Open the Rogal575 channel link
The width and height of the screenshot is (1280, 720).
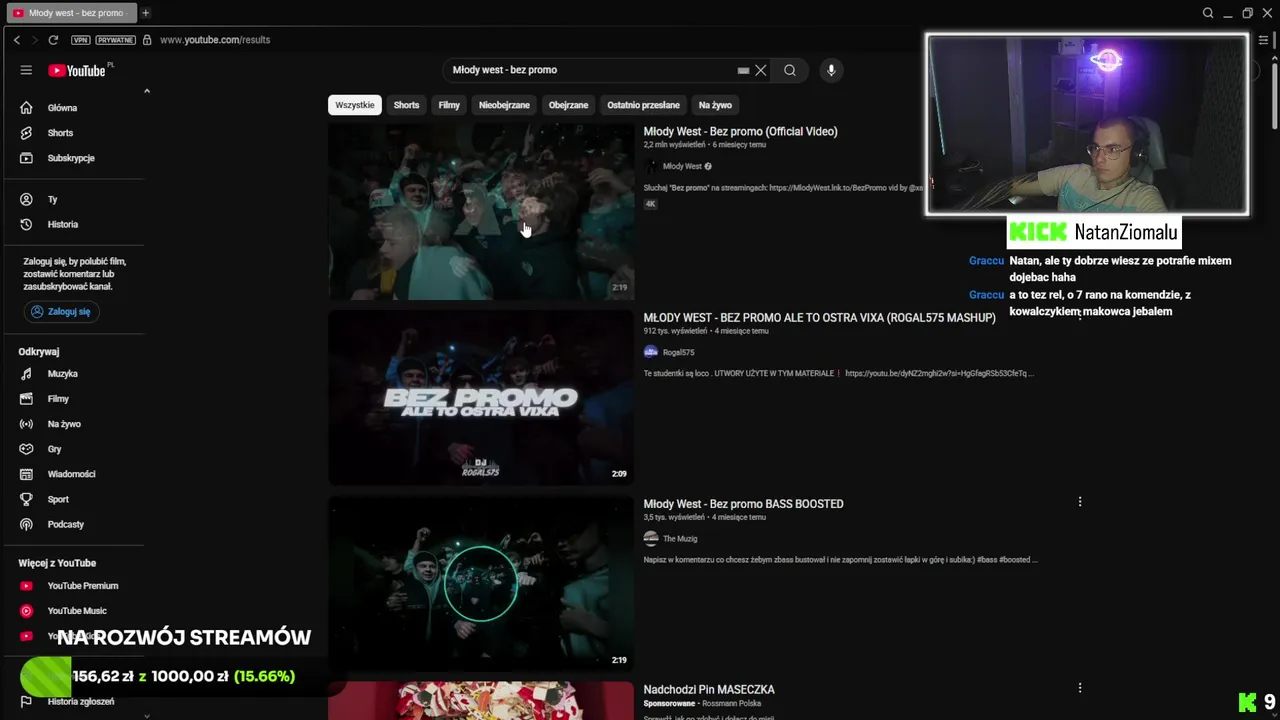coord(678,352)
